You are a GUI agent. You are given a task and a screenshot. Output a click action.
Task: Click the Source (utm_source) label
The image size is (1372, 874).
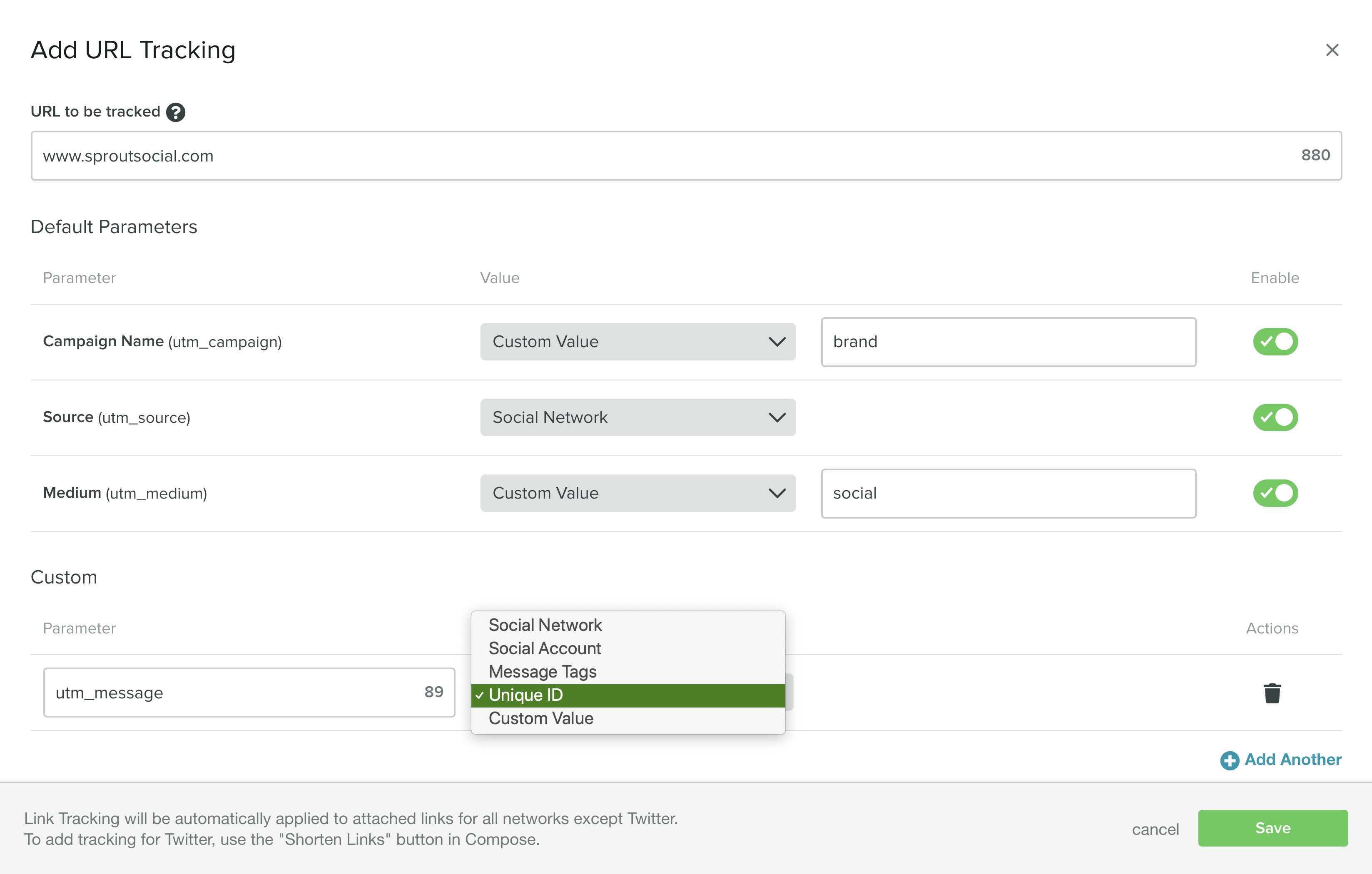117,417
